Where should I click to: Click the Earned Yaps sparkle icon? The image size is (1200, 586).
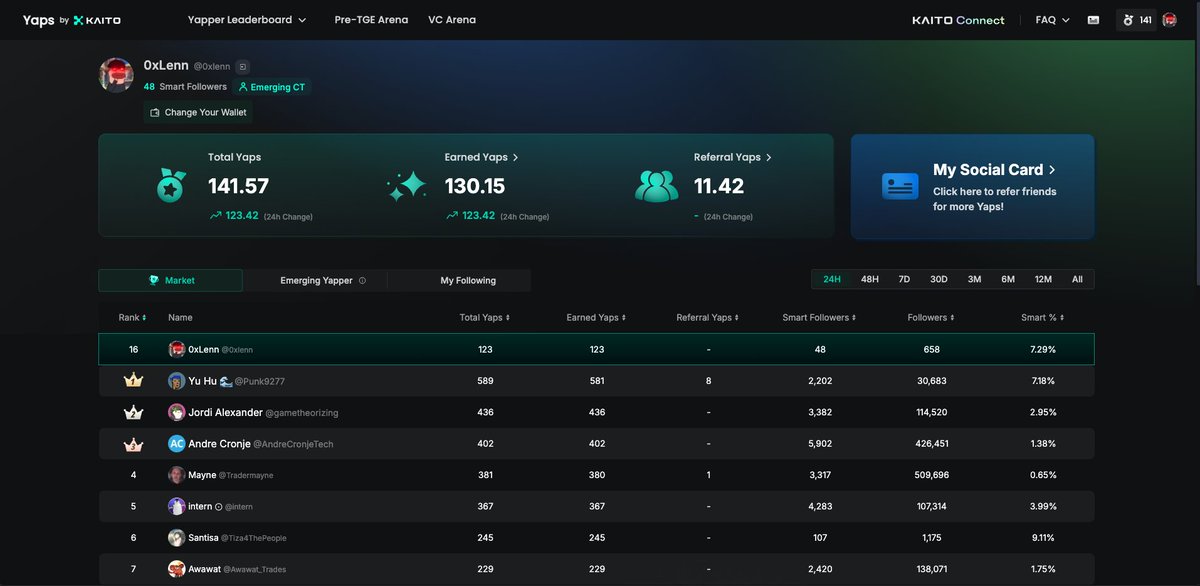(x=407, y=186)
